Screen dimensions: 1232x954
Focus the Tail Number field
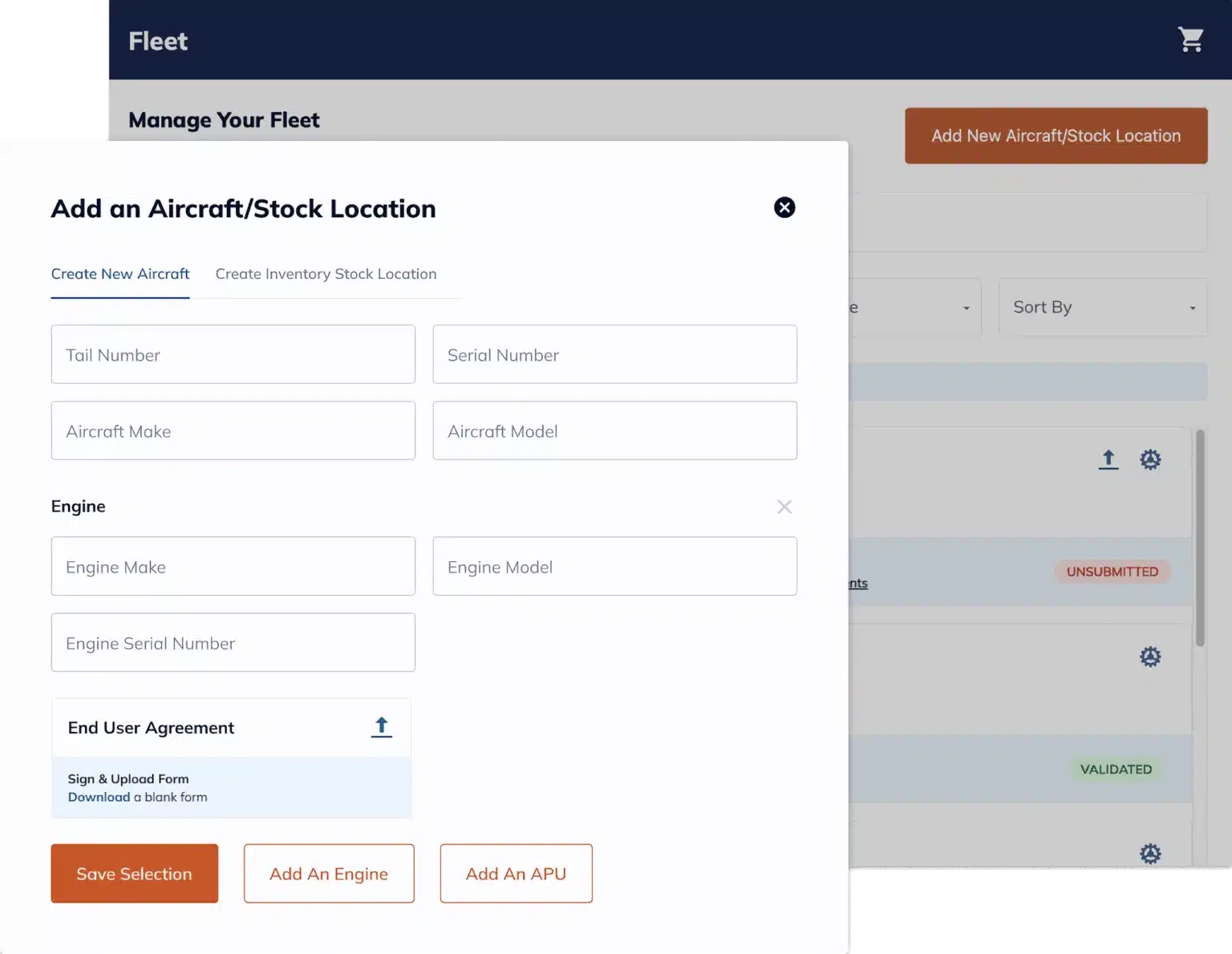pyautogui.click(x=233, y=354)
